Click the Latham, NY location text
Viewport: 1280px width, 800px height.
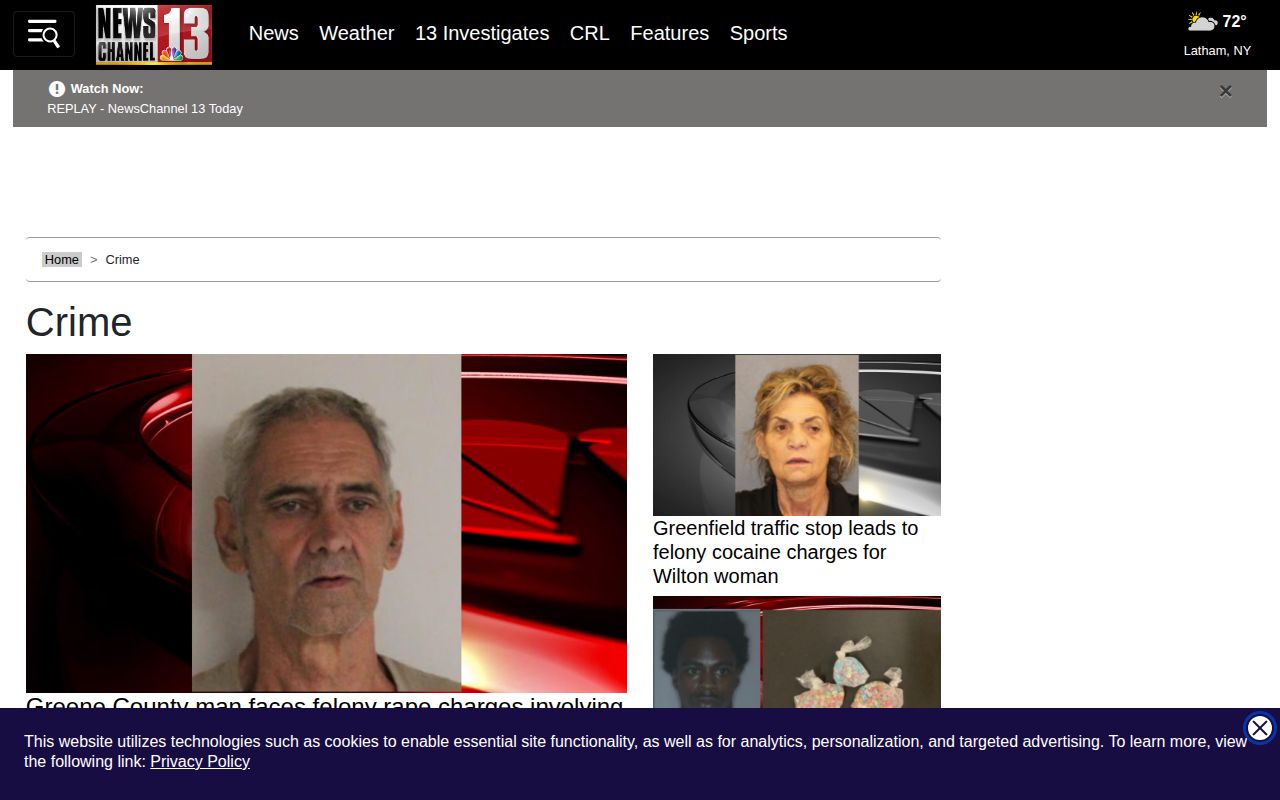(x=1217, y=50)
